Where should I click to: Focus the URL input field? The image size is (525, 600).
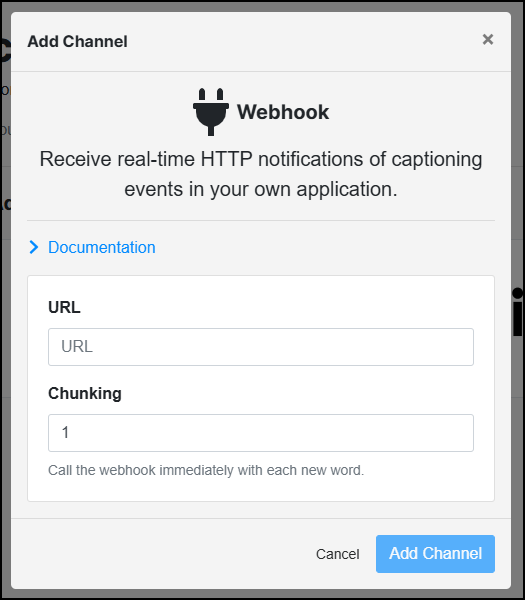[261, 347]
